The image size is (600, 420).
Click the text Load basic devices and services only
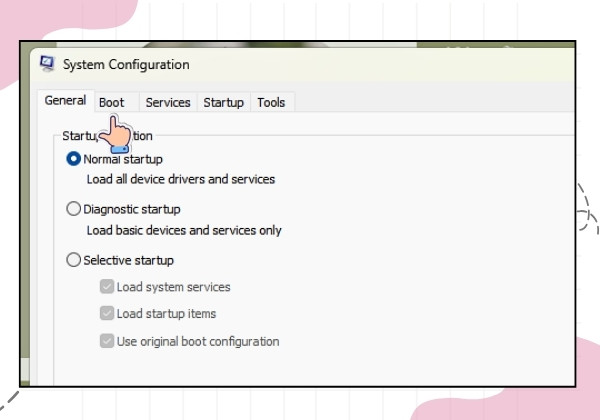tap(184, 230)
